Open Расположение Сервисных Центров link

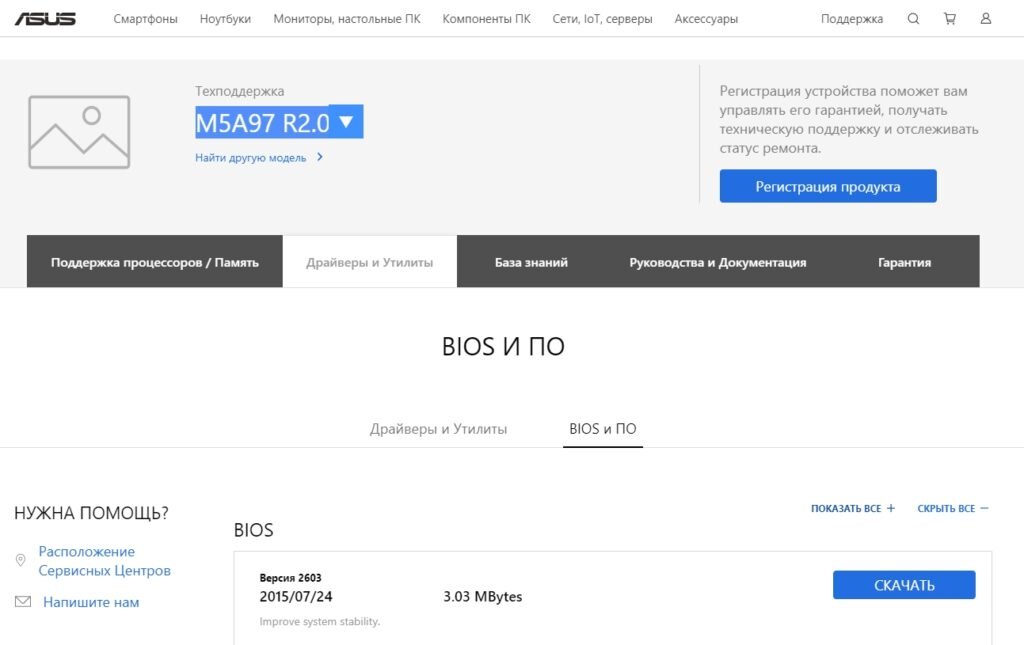tap(104, 561)
